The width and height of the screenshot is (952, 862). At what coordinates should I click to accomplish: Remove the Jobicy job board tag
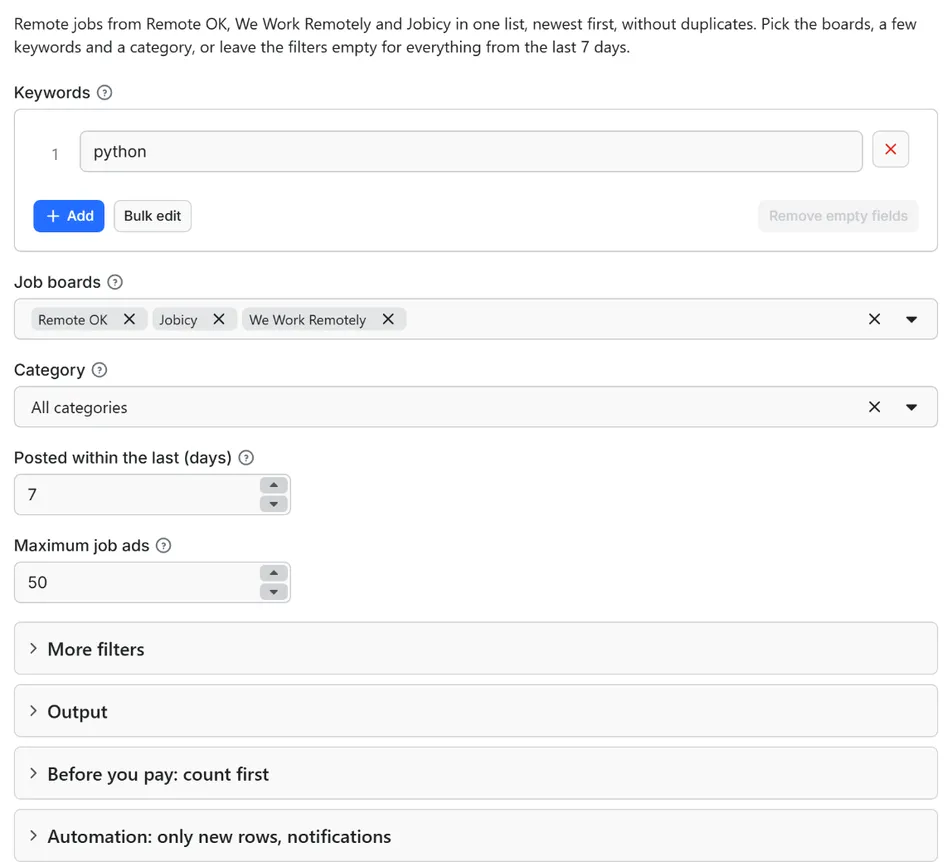pos(219,319)
